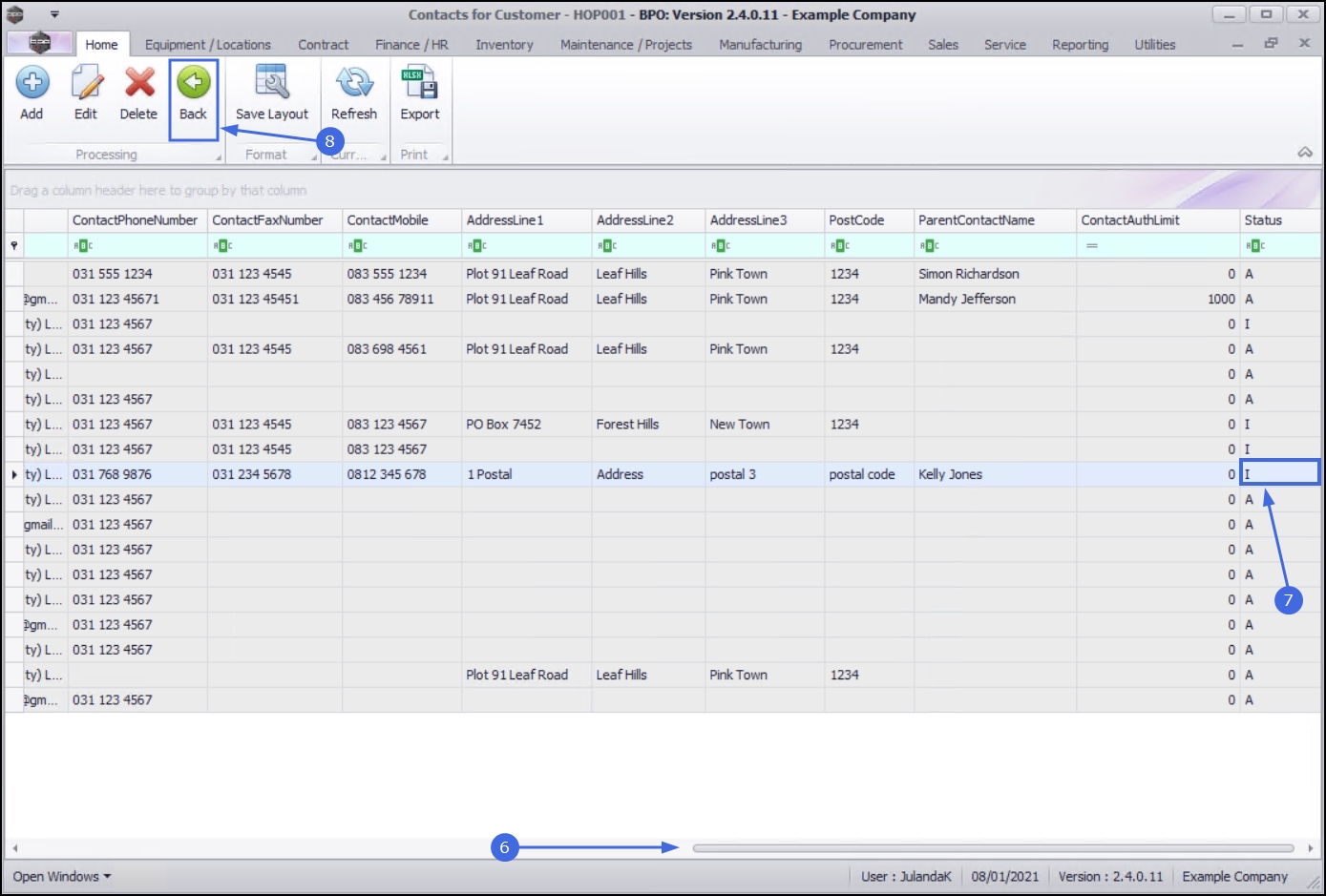Switch to the Reporting tab
The width and height of the screenshot is (1326, 896).
point(1080,45)
